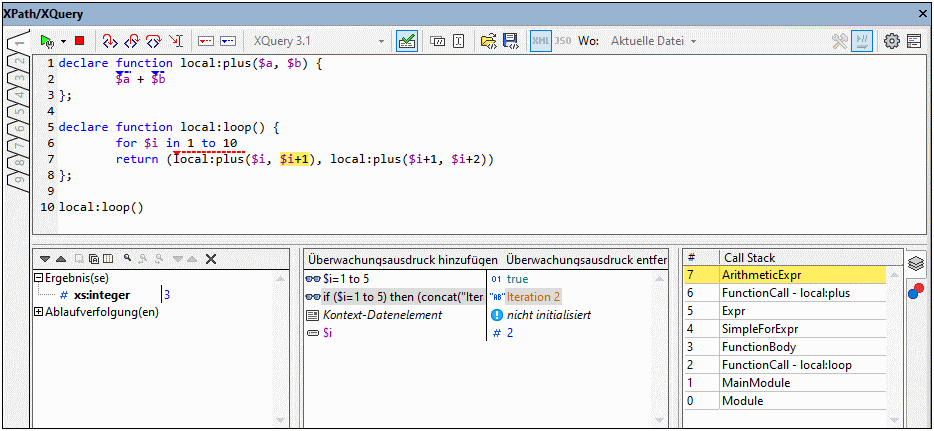Toggle the validate expression checkmark button
Screen dimensions: 934x431
(x=407, y=41)
